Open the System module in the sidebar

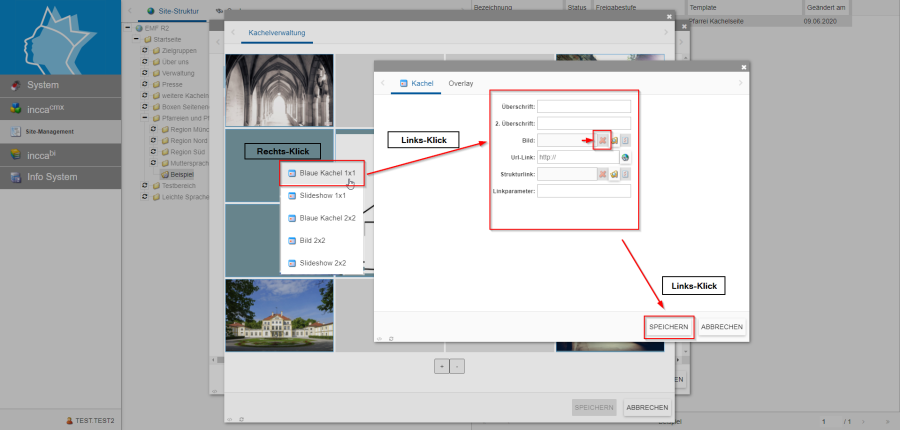(x=60, y=85)
